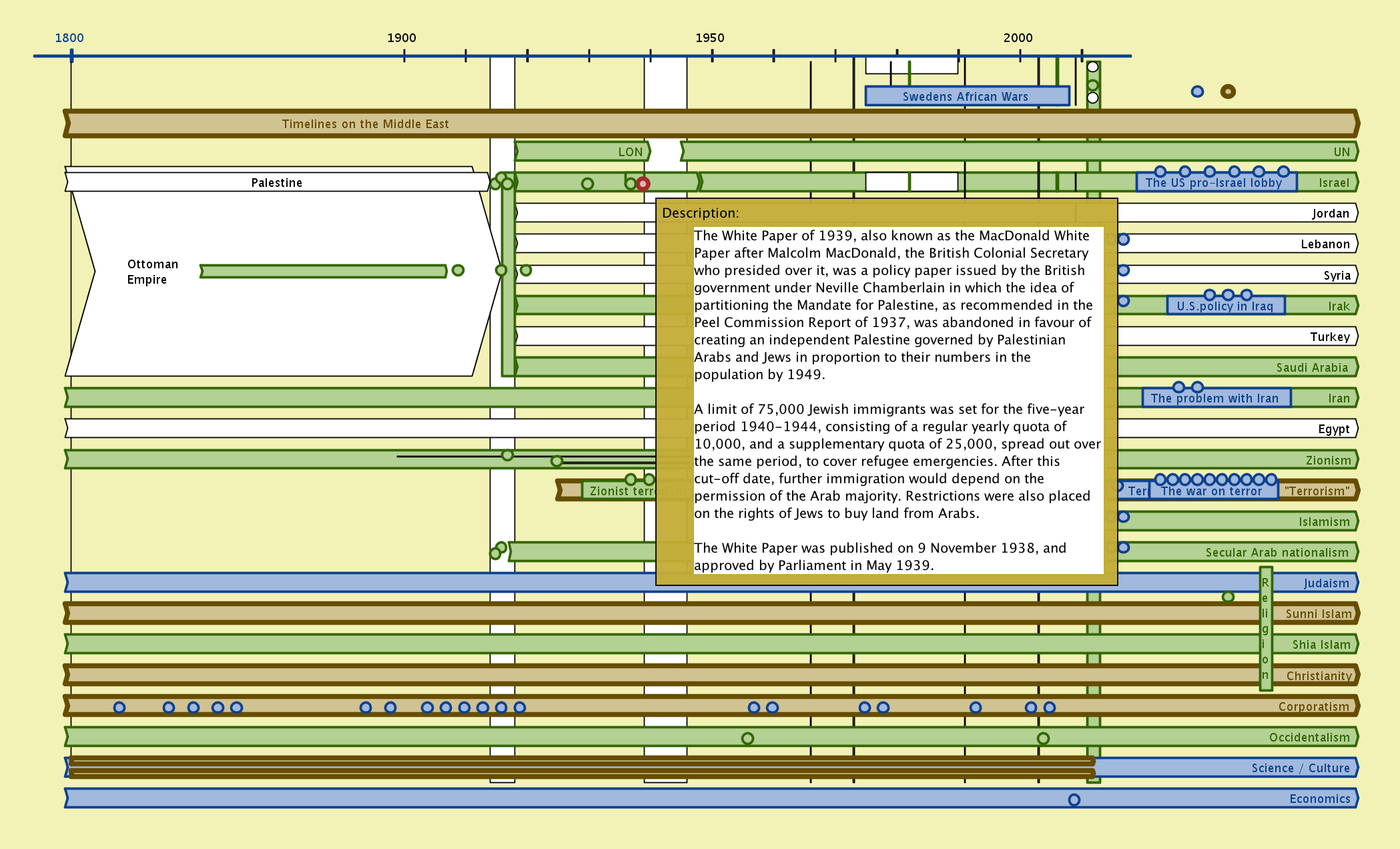Click the first event marker on Corporatism timeline
Screen dimensions: 1400x849
(x=119, y=707)
